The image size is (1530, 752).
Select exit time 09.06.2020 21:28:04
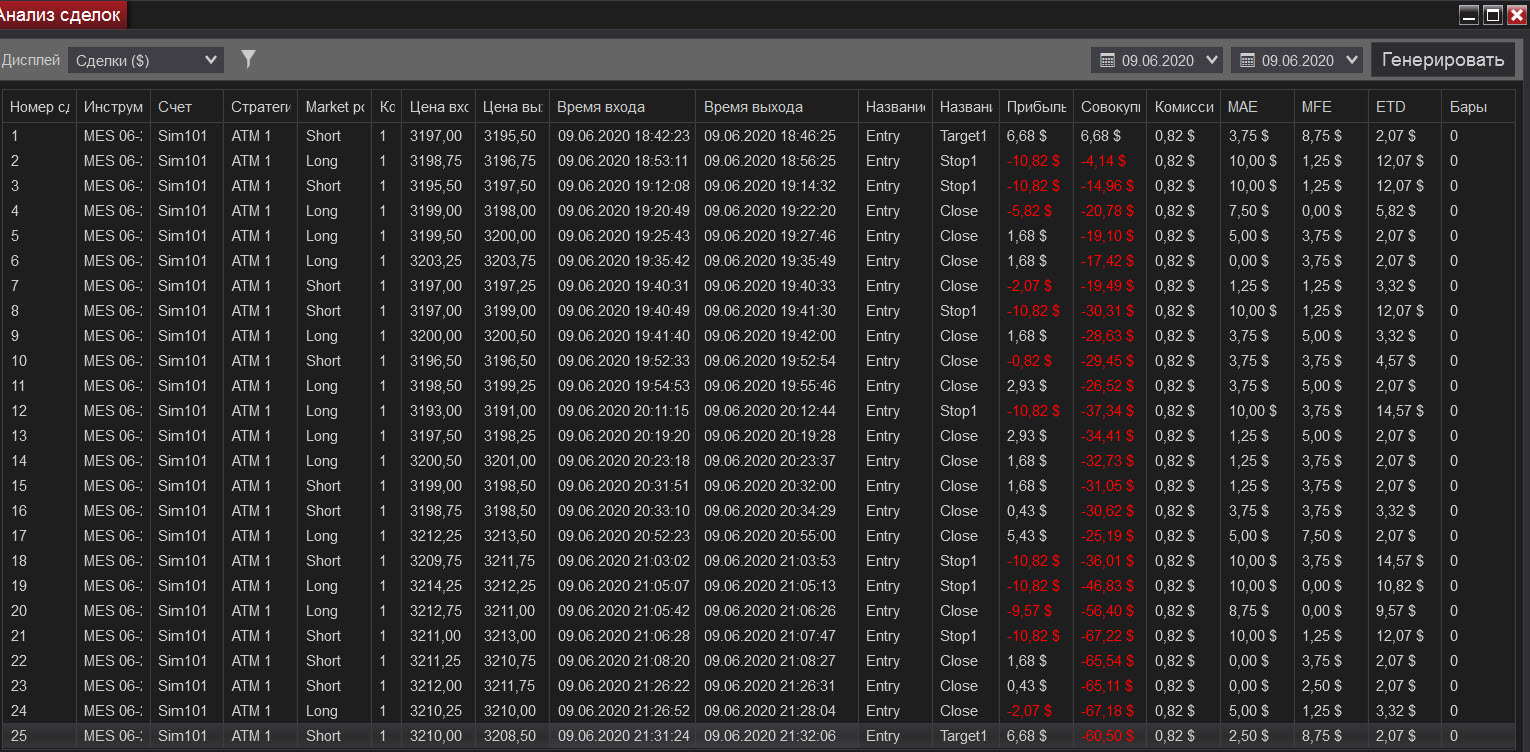pos(770,711)
